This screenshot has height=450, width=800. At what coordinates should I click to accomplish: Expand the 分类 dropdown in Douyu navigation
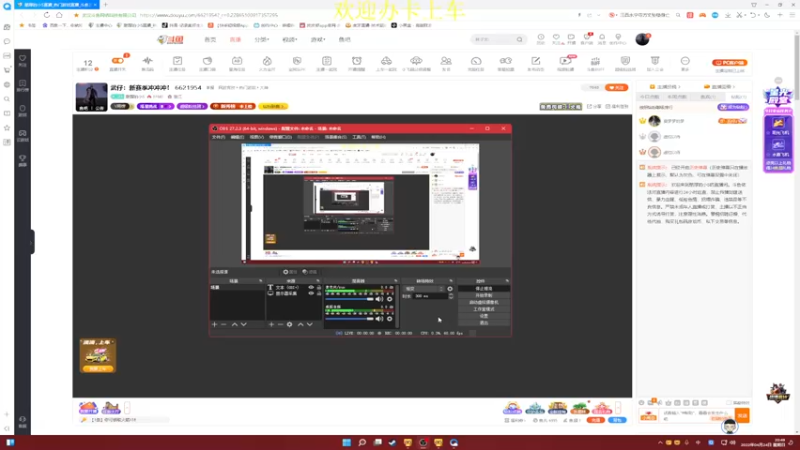(262, 39)
